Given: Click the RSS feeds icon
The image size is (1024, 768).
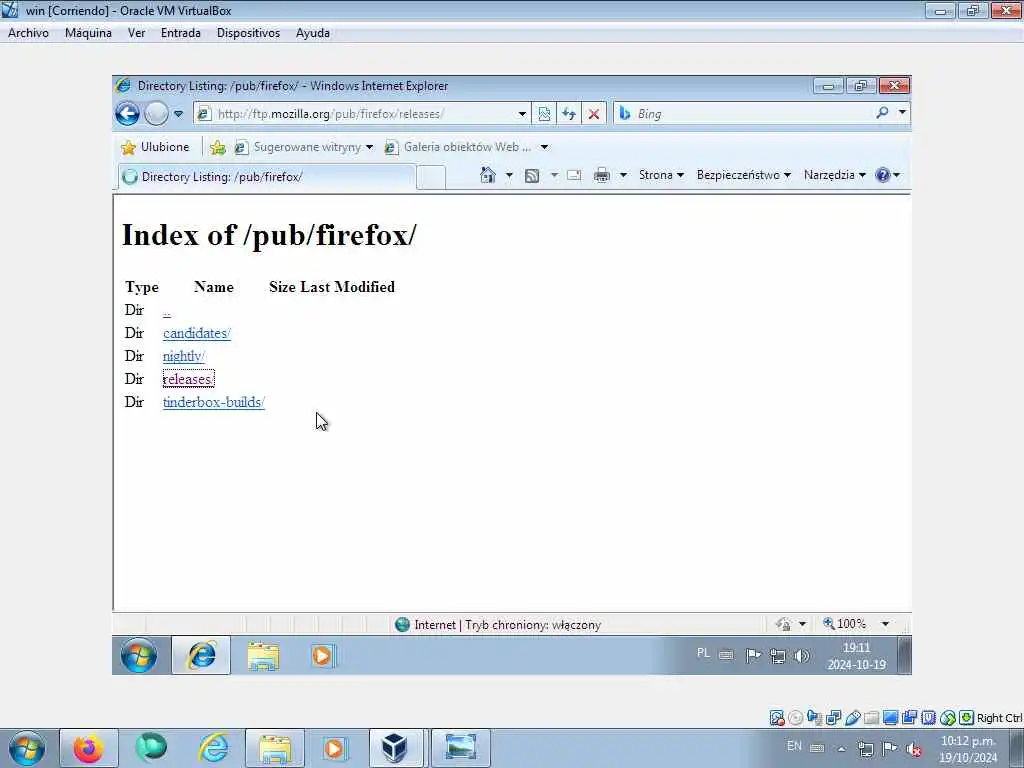Looking at the screenshot, I should (532, 175).
